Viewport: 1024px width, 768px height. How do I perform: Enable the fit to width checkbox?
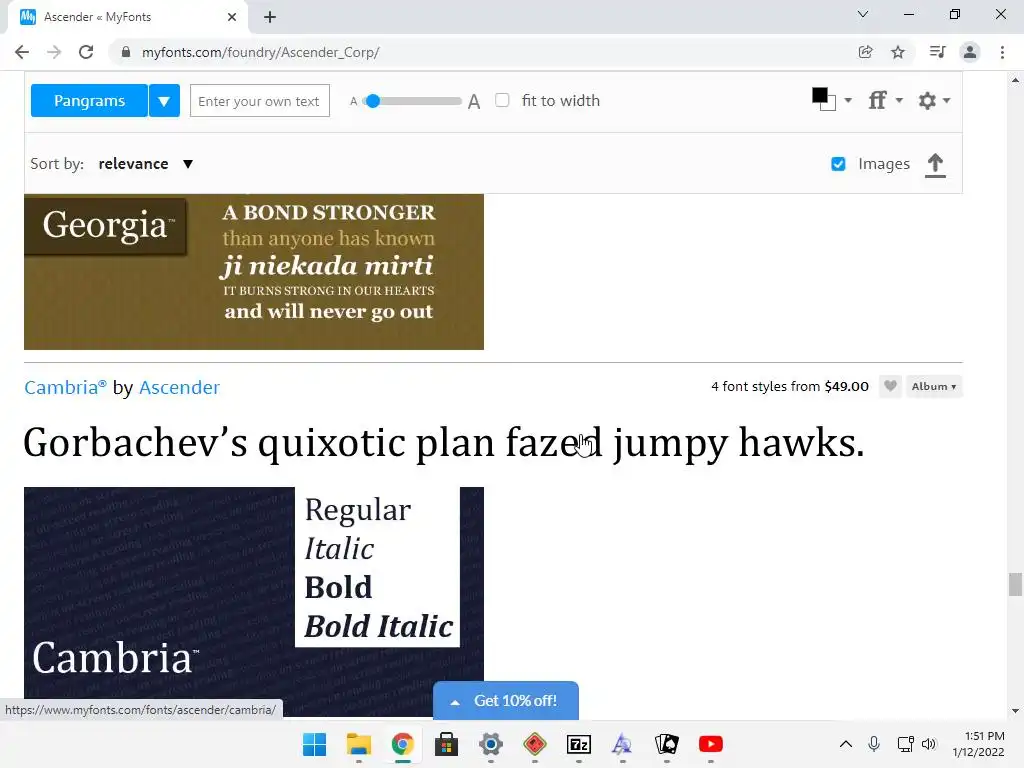pyautogui.click(x=502, y=100)
